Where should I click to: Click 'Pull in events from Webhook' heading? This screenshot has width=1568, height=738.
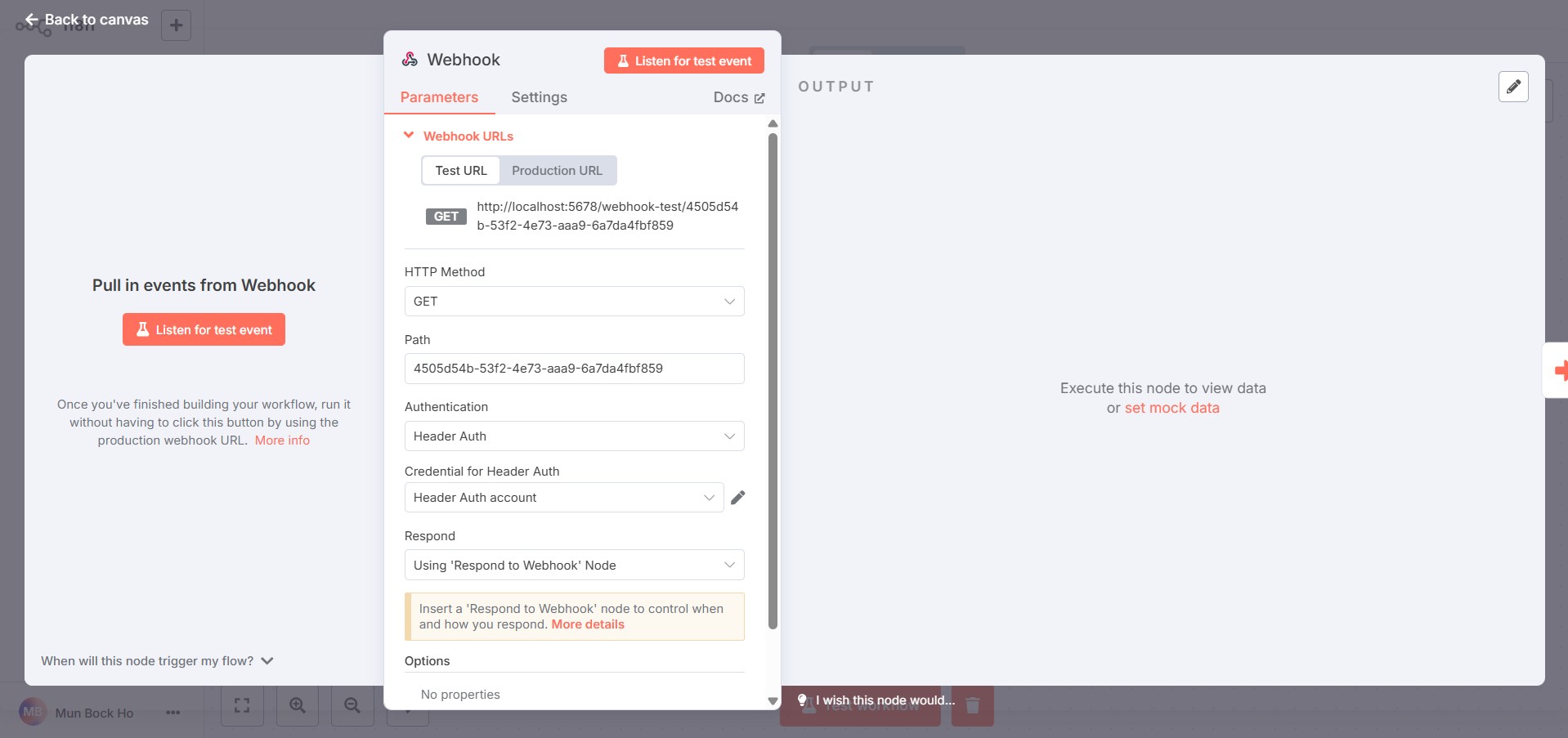(204, 285)
